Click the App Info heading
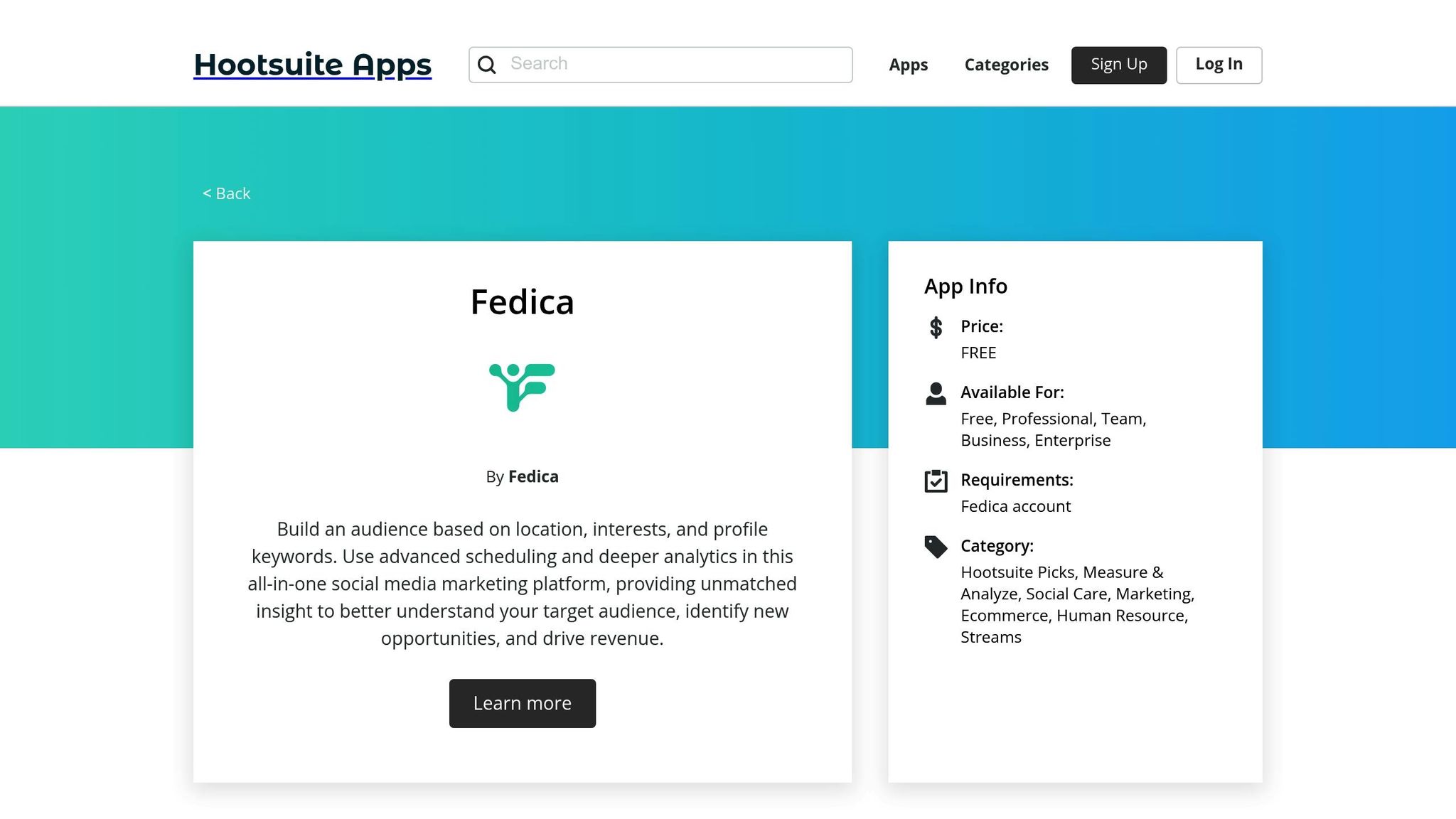1456x819 pixels. [965, 286]
